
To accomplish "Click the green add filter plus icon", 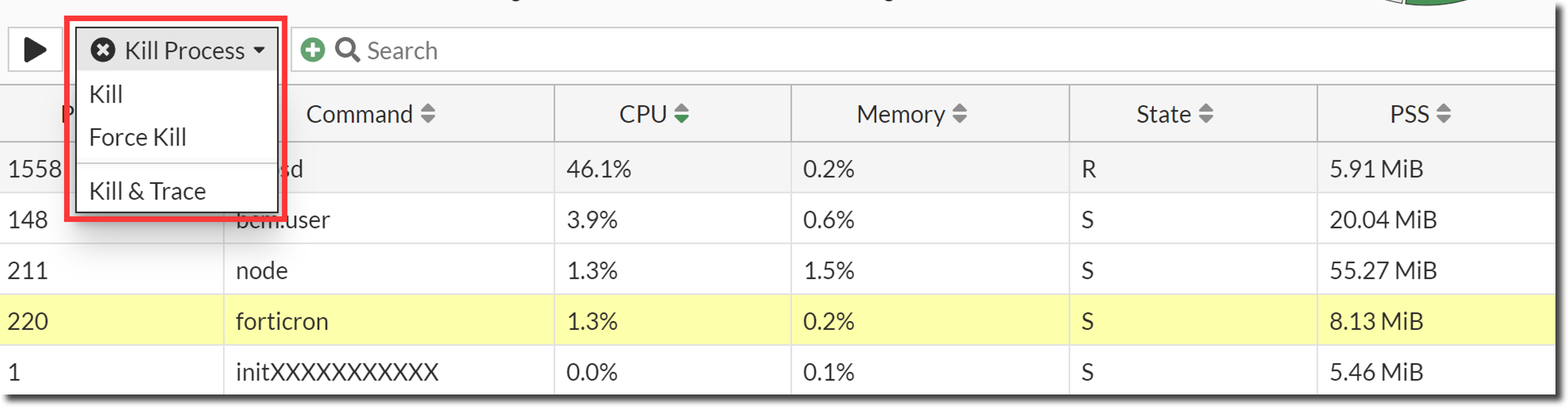I will pos(313,50).
